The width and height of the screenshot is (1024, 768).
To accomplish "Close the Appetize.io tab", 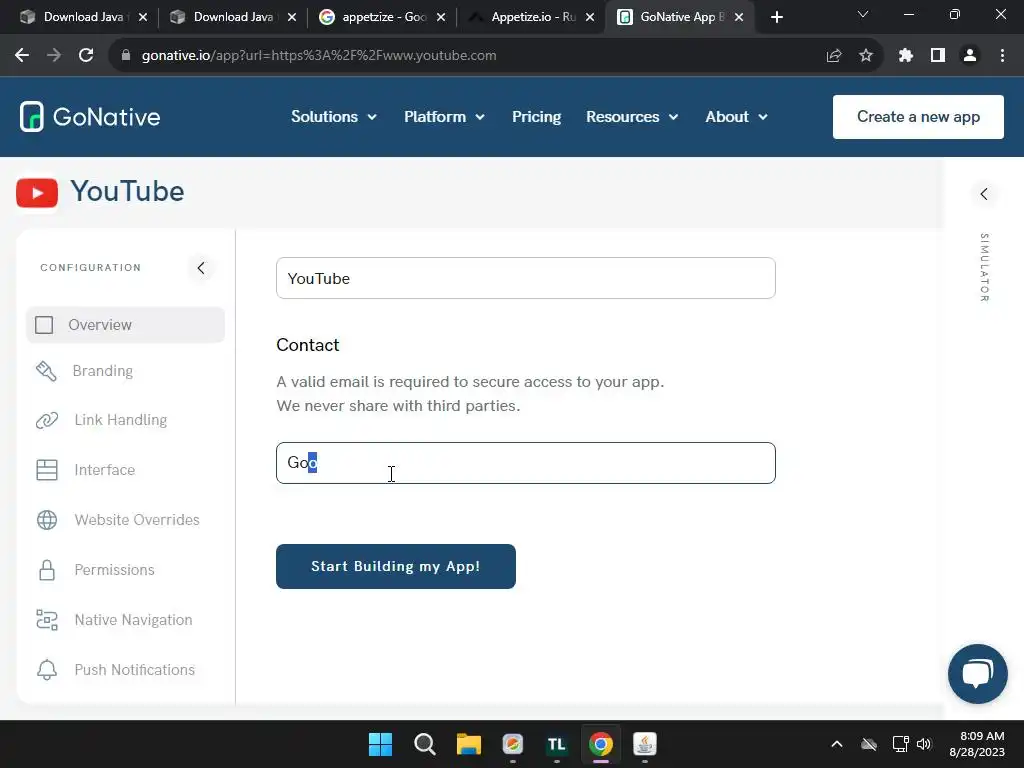I will [590, 17].
